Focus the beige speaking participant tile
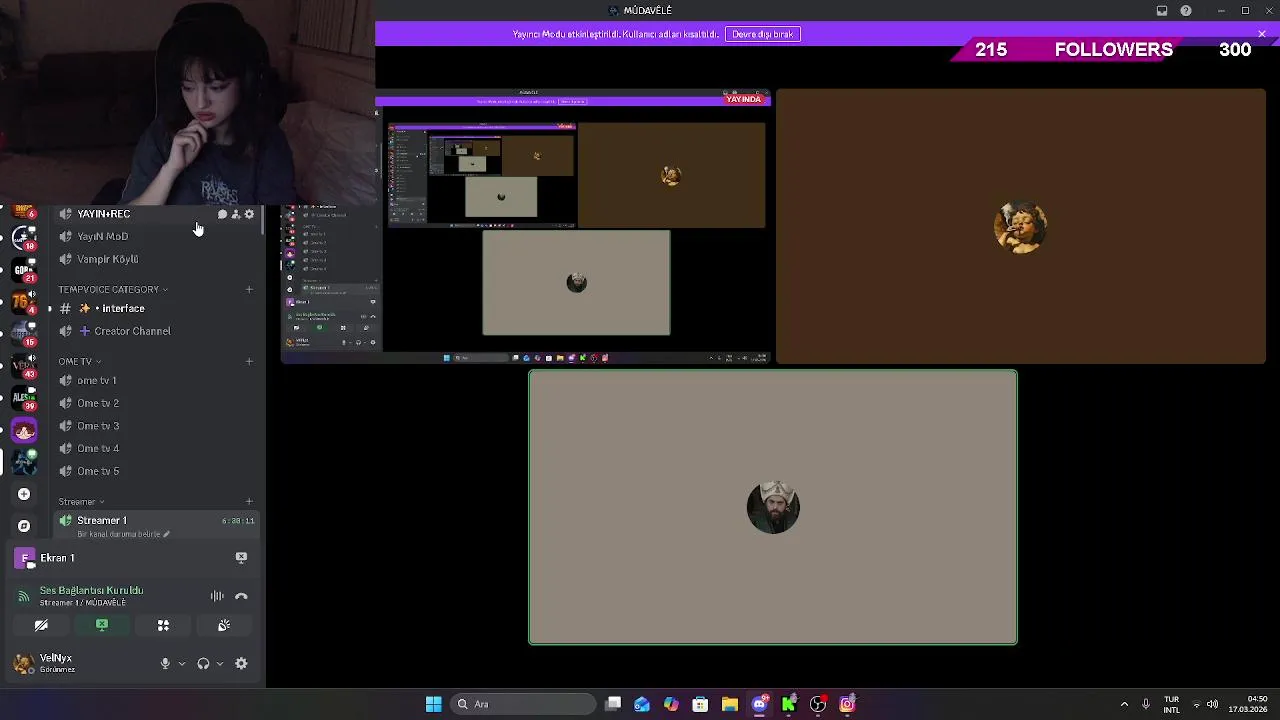Screen dimensions: 1280x720 [773, 508]
